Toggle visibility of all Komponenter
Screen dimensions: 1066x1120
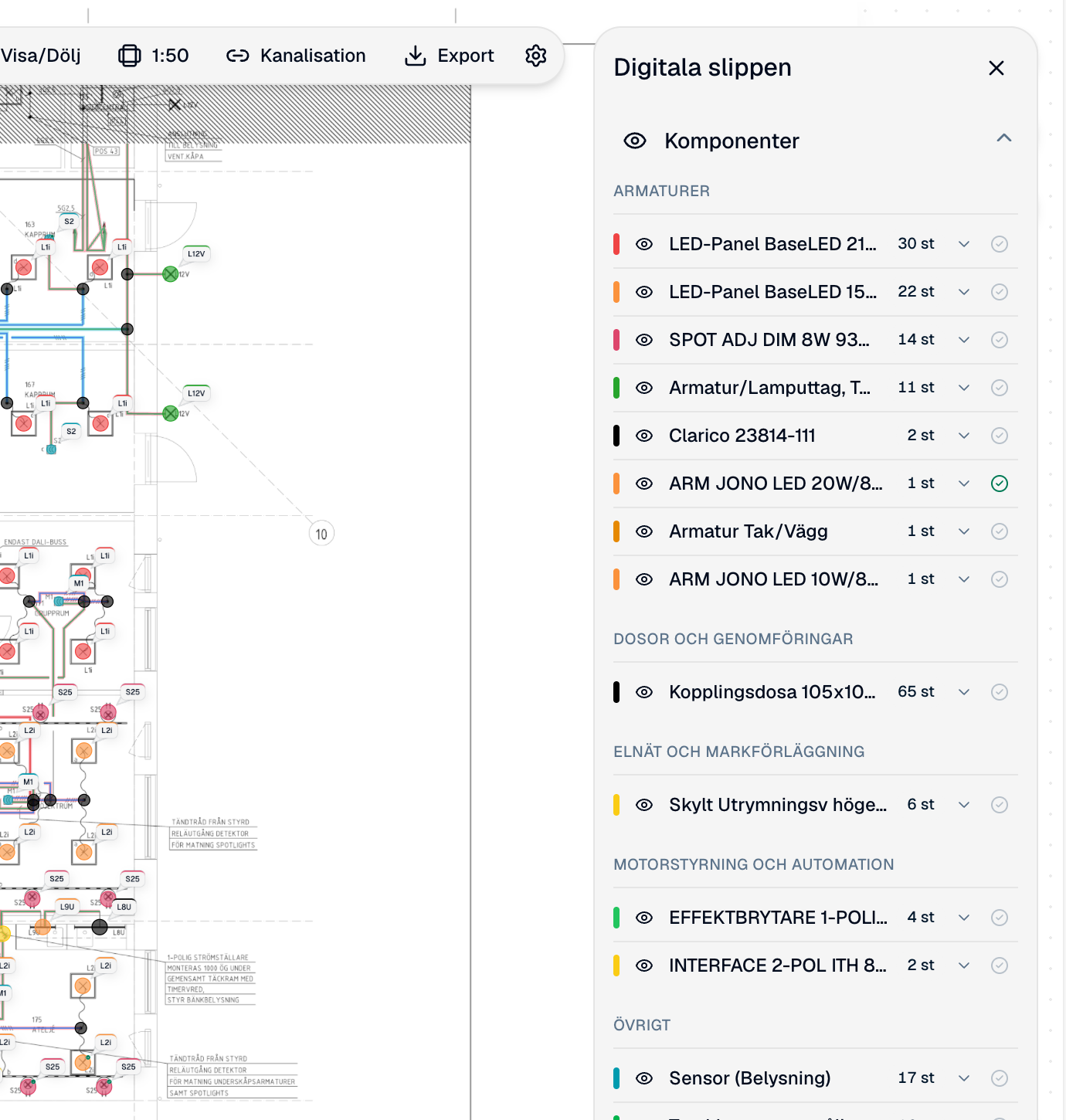(635, 141)
